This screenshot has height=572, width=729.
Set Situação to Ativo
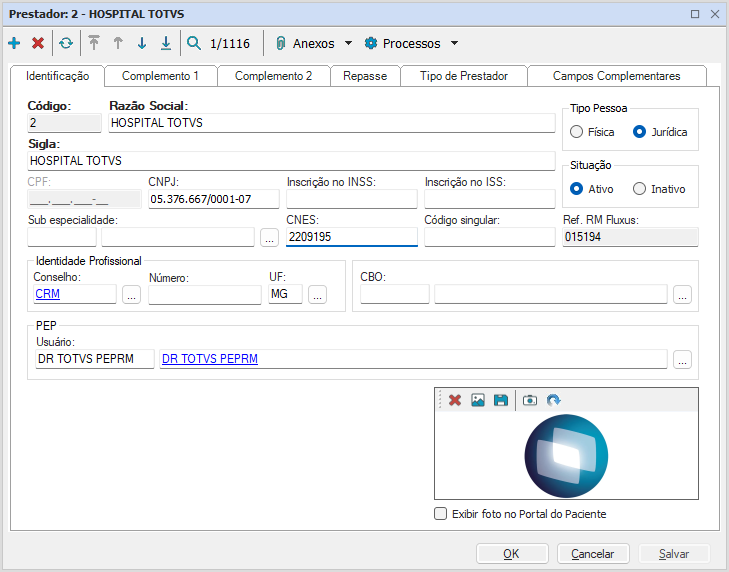[577, 189]
